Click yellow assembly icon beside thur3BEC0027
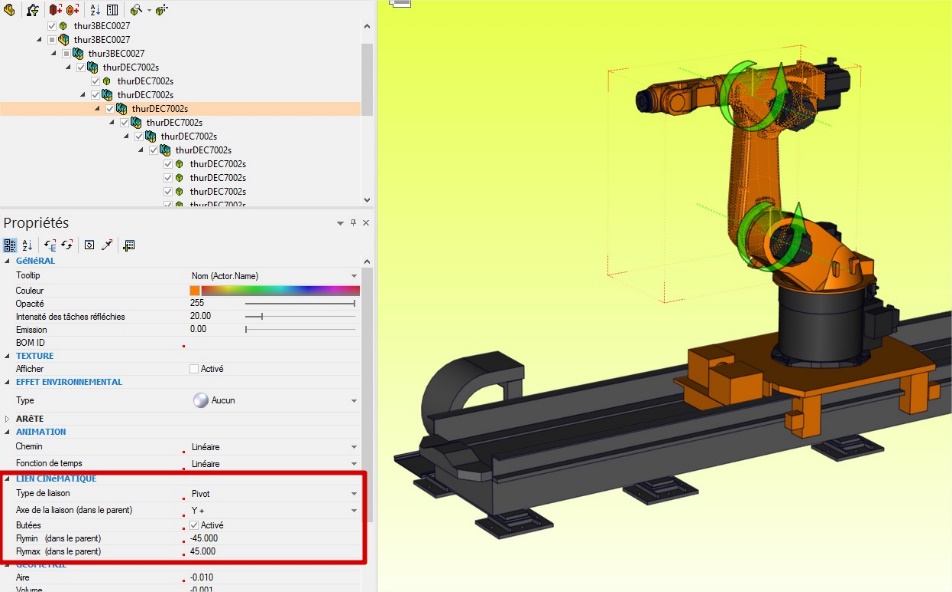The image size is (952, 592). (64, 39)
